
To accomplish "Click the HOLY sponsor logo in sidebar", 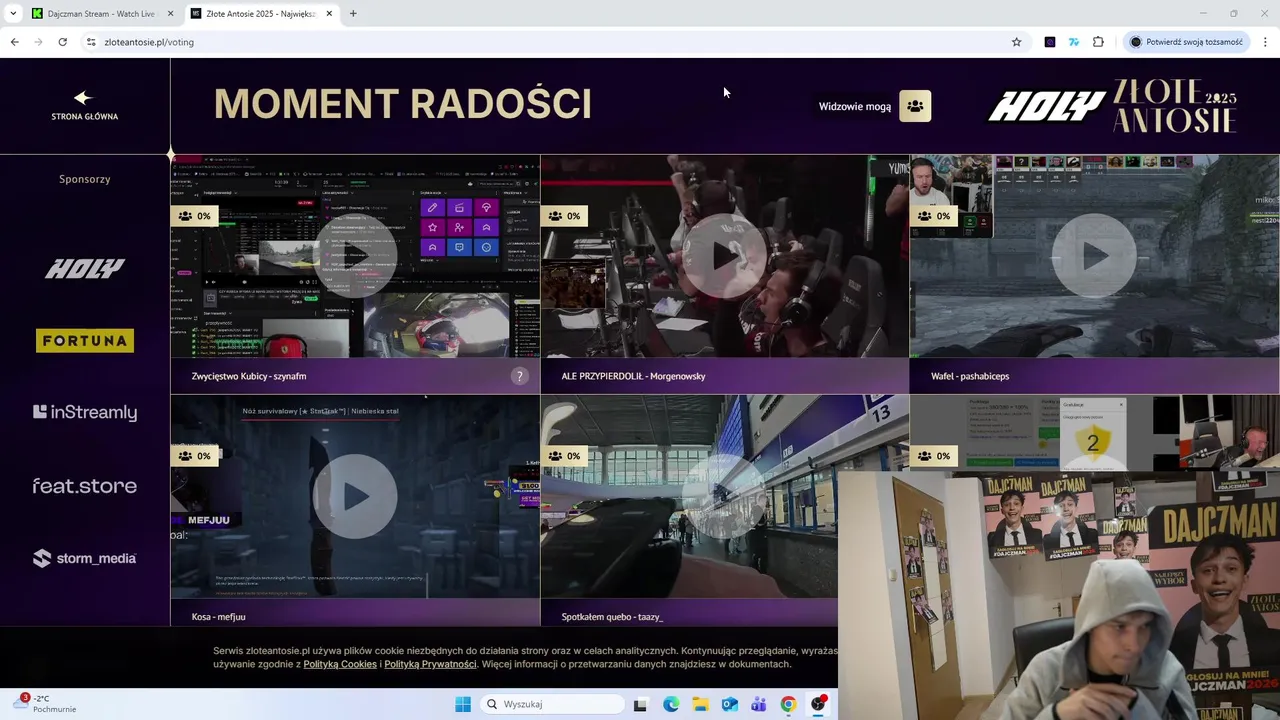I will pos(85,268).
